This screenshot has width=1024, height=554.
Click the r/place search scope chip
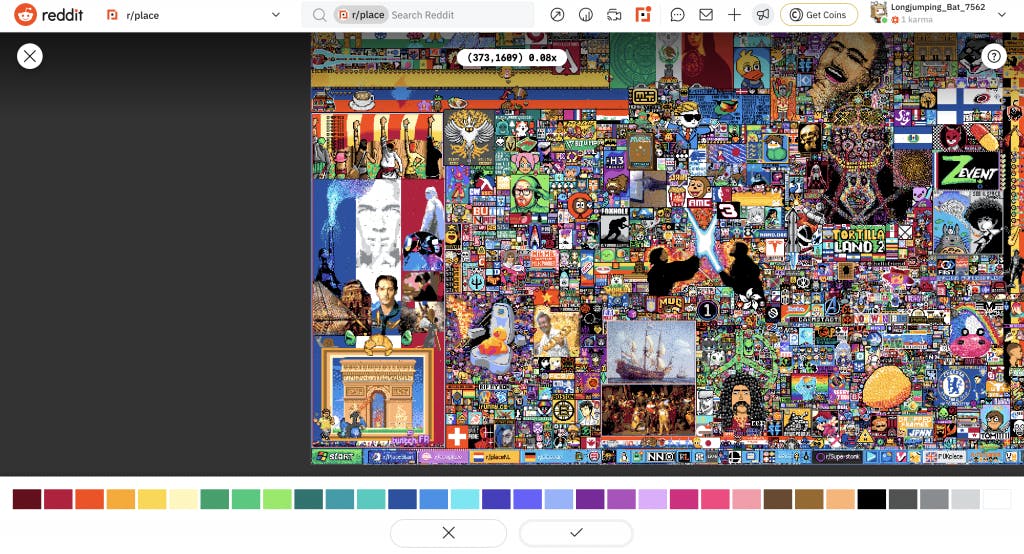point(361,14)
